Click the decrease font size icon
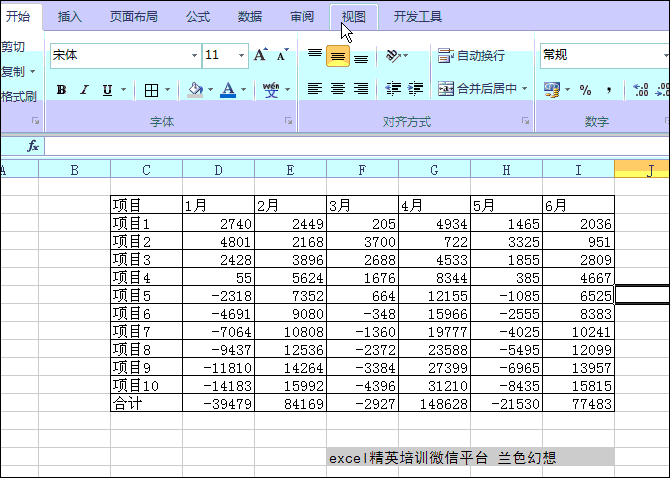 click(282, 56)
